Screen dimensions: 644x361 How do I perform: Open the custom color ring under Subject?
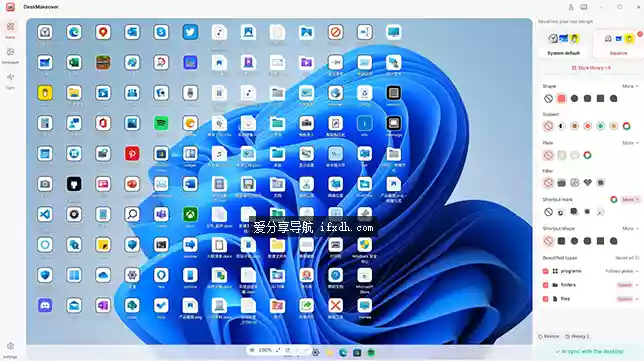(626, 126)
